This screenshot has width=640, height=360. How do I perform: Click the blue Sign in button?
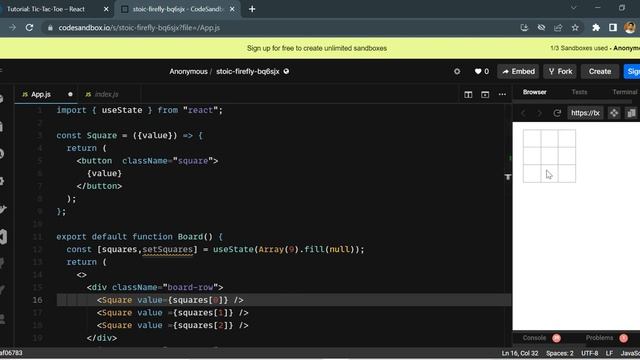[x=632, y=71]
